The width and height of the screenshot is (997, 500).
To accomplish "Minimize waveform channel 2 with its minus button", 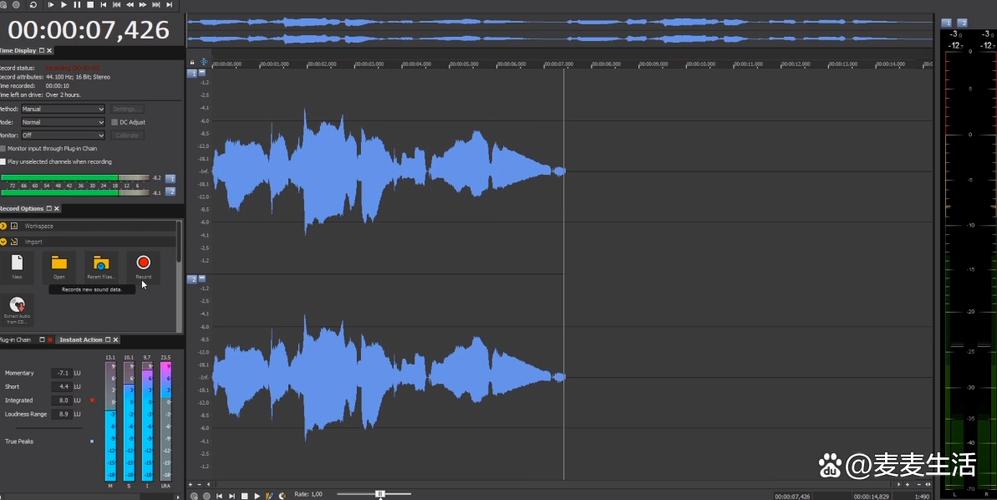I will (x=202, y=279).
